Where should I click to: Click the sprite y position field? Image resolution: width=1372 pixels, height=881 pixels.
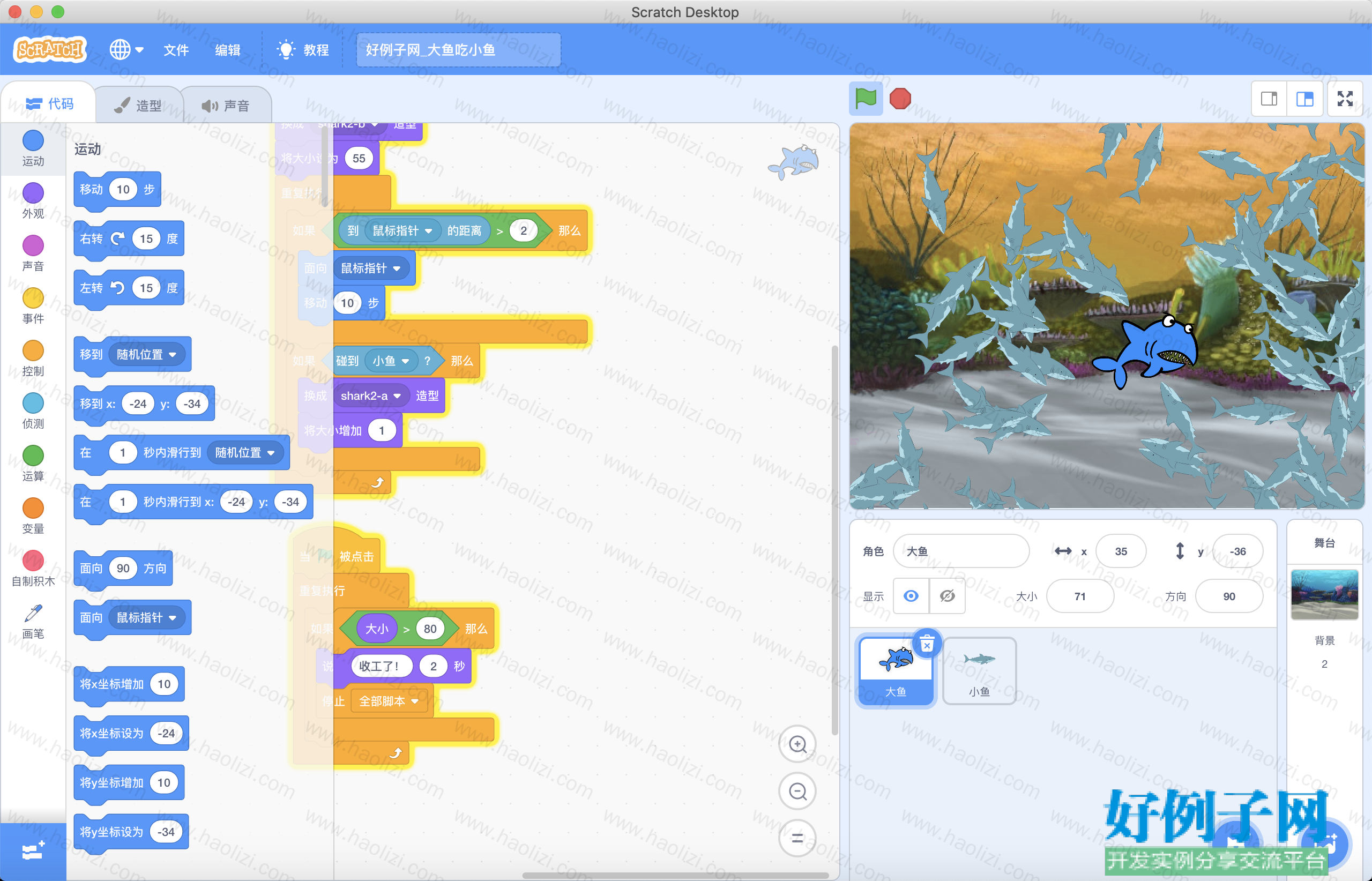[1237, 551]
